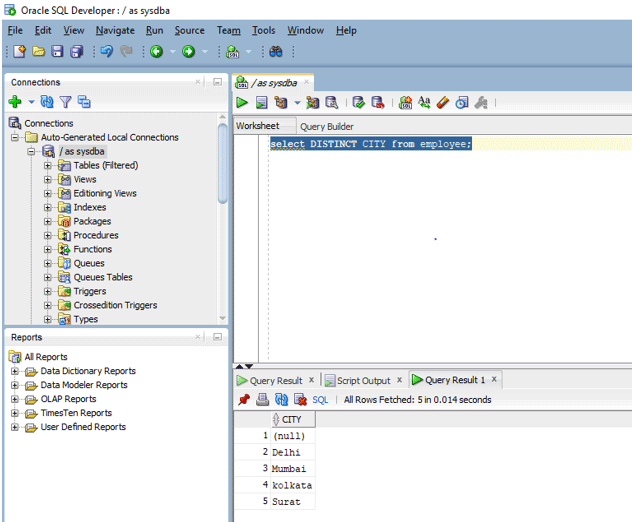Open the SQL Worksheet dropdown arrow
This screenshot has width=632, height=522.
249,52
